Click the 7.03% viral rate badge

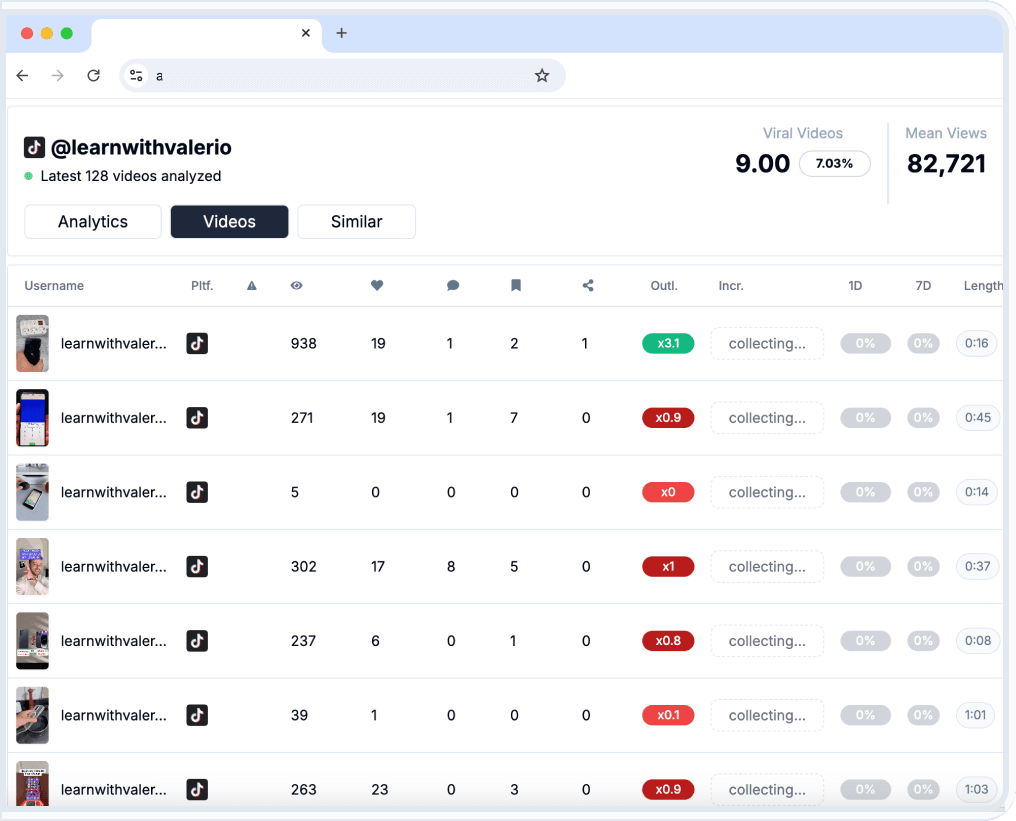835,163
